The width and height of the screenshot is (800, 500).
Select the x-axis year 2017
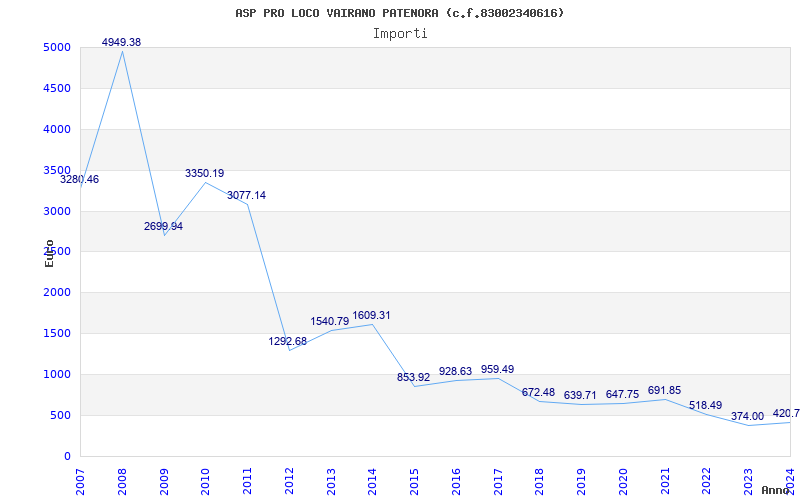pos(498,482)
